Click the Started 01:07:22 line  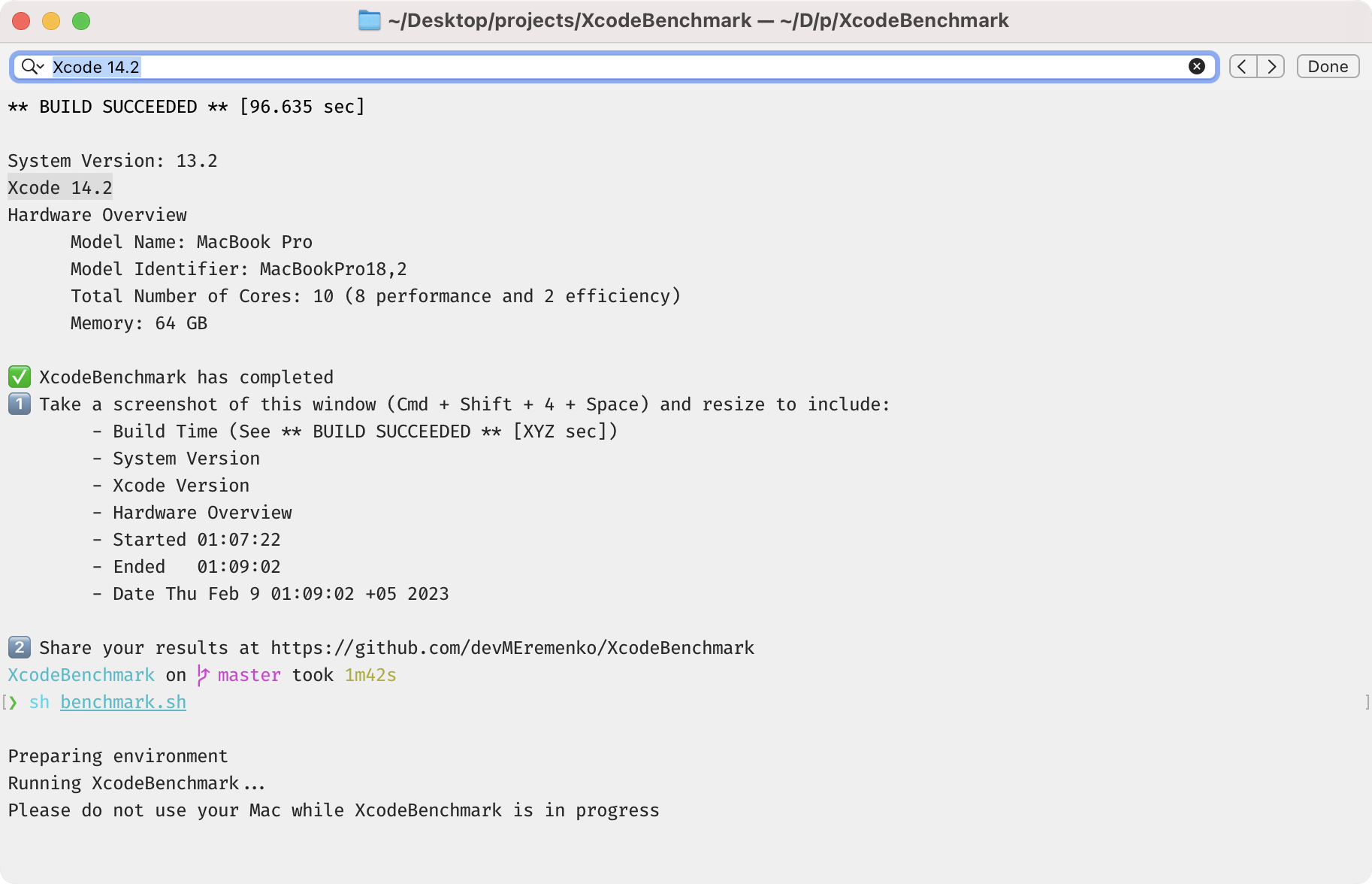pos(186,540)
